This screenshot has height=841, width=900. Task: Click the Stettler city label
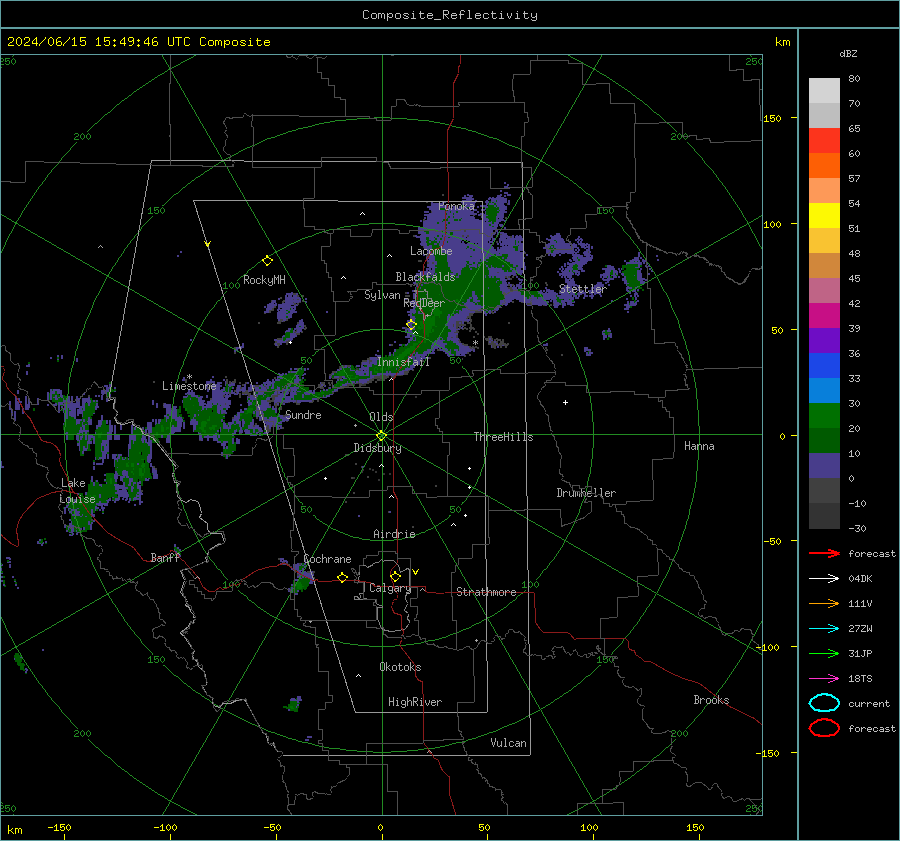tap(583, 289)
